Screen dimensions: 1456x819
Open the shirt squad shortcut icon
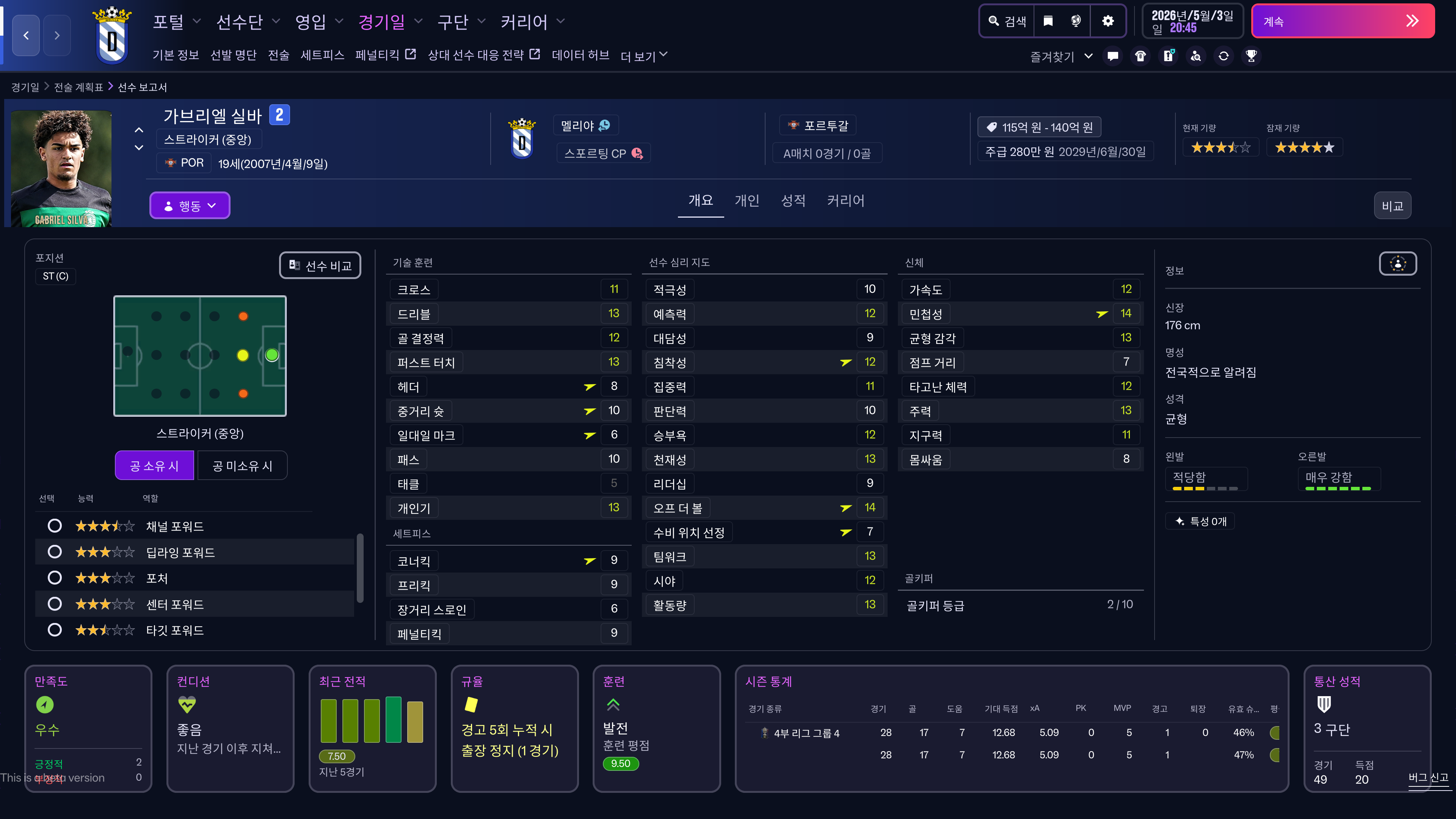click(1140, 56)
